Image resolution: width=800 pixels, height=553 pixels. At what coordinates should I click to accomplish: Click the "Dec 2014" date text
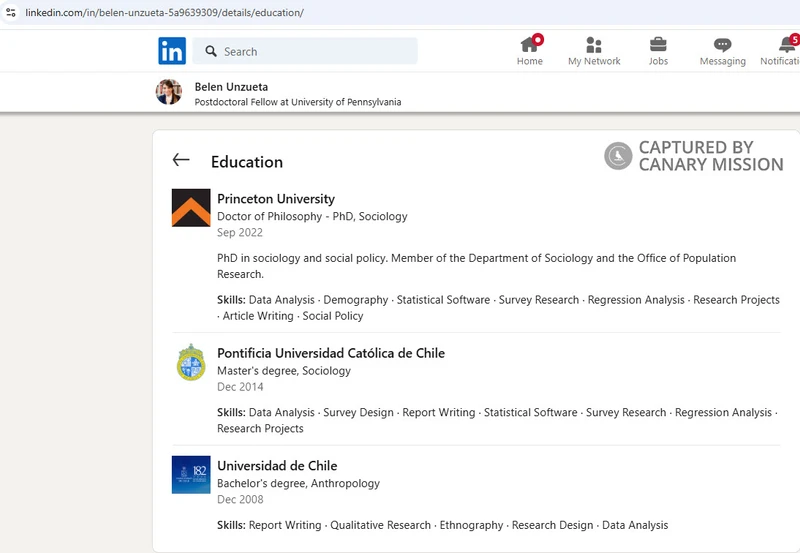tap(240, 387)
